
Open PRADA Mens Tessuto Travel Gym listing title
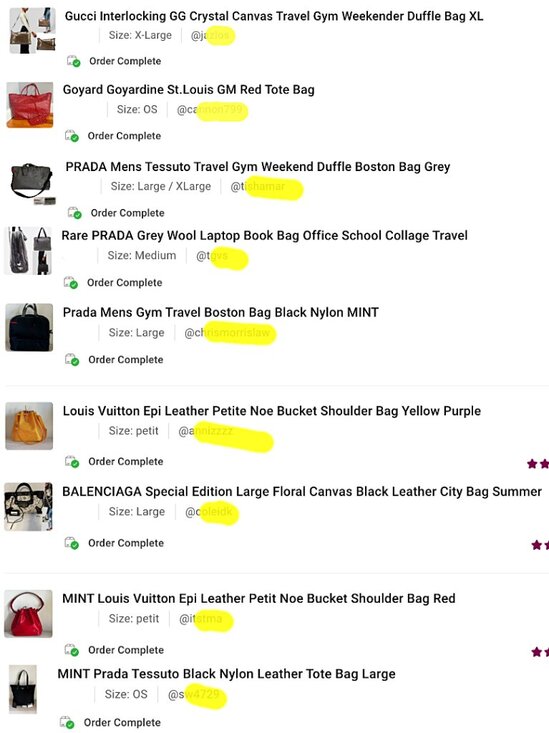point(258,166)
